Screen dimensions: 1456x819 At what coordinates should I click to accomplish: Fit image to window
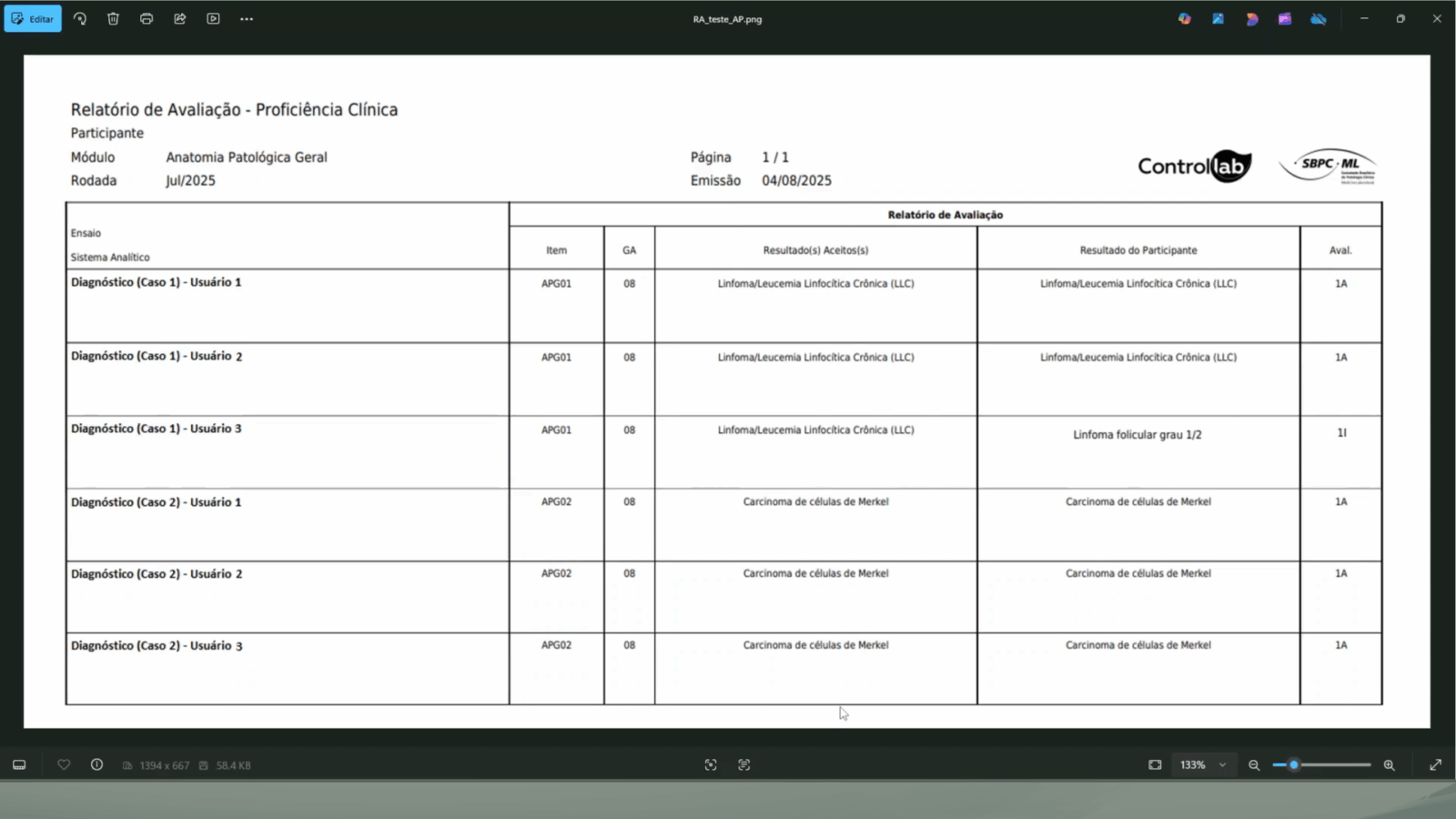[x=1155, y=765]
